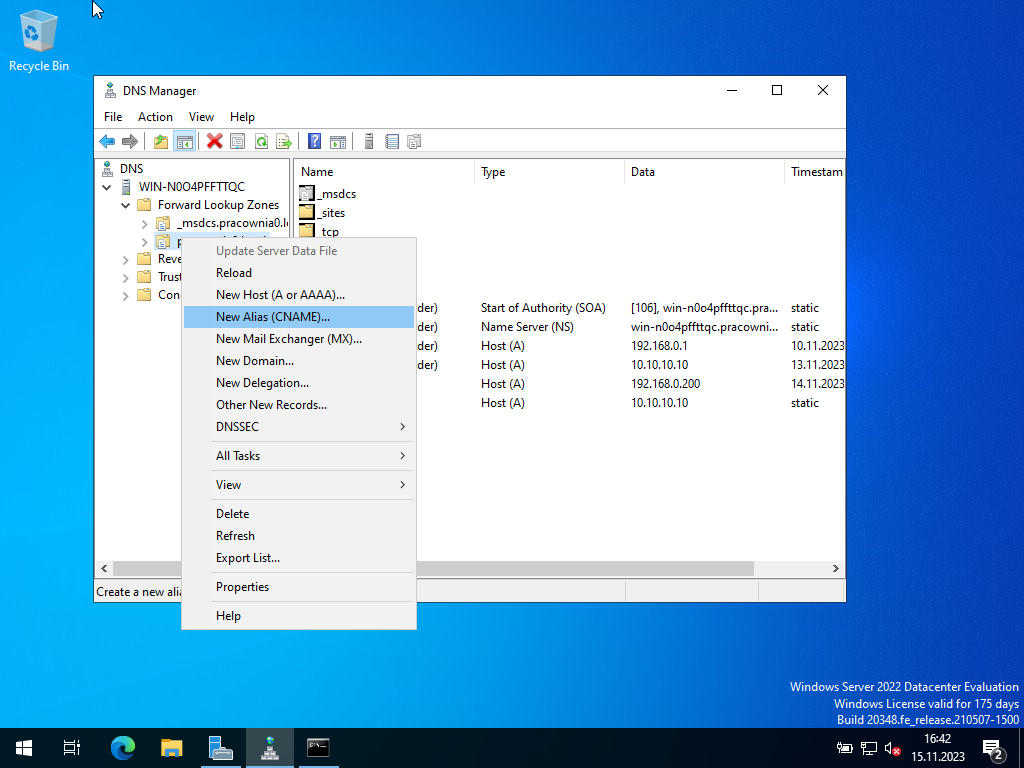Click the Properties toolbar icon
1024x768 pixels.
point(237,141)
